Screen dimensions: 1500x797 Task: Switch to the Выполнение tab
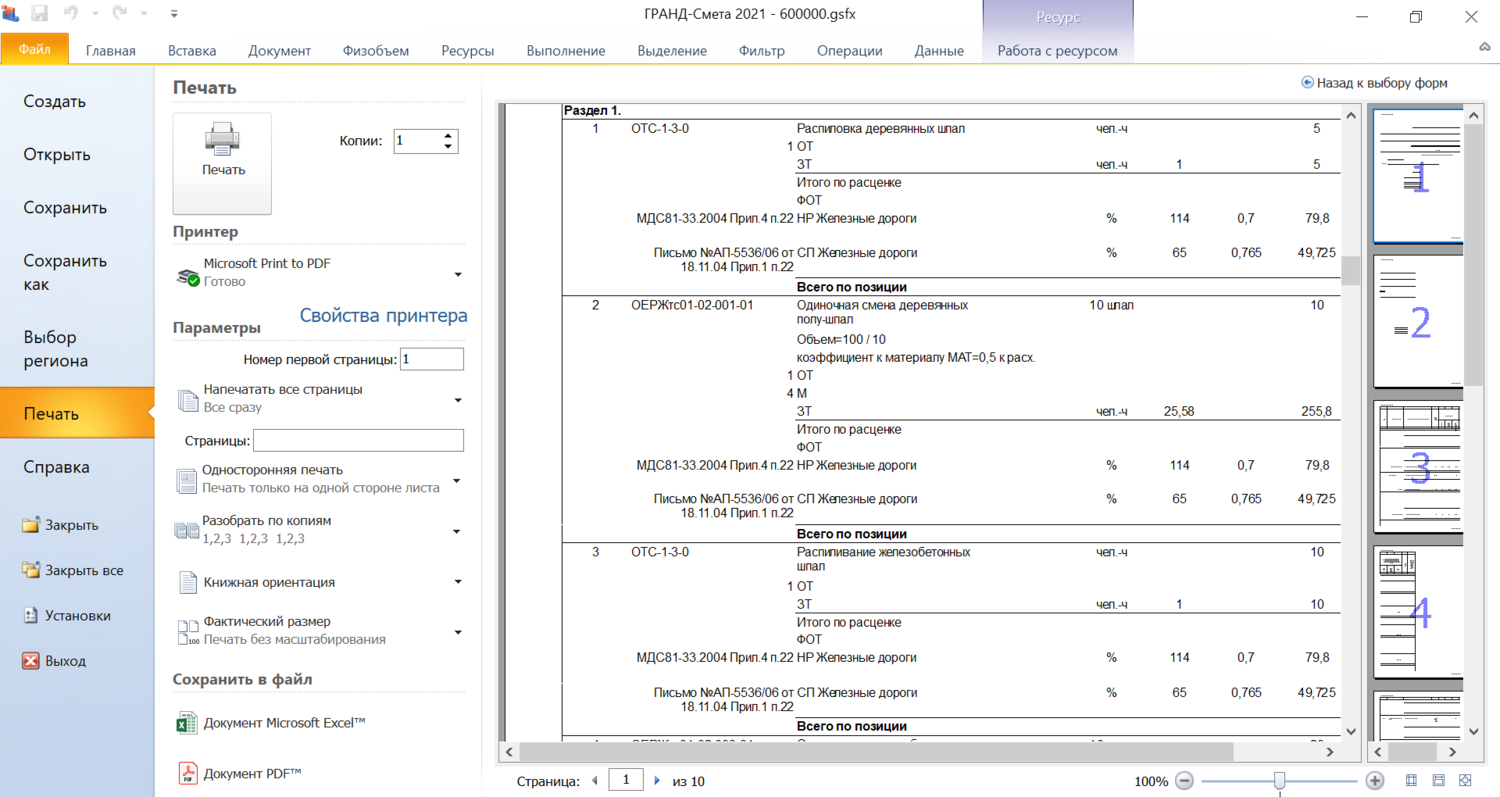568,51
